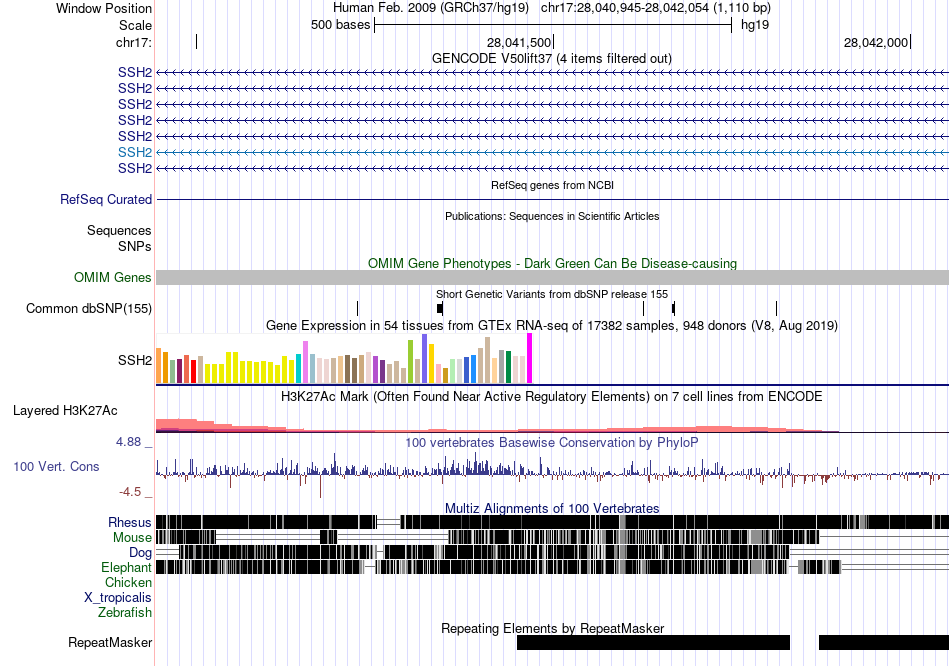The image size is (950, 666).
Task: Open the GTEx Gene Expression track title
Action: click(552, 325)
